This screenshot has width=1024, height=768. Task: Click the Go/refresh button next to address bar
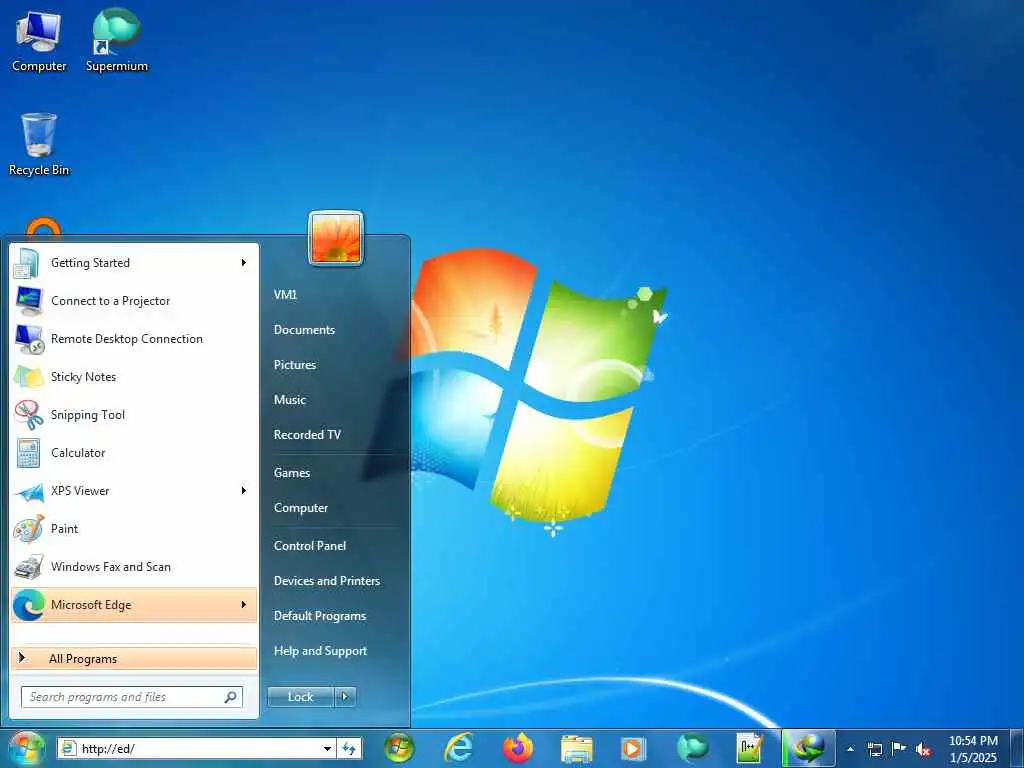pos(349,748)
